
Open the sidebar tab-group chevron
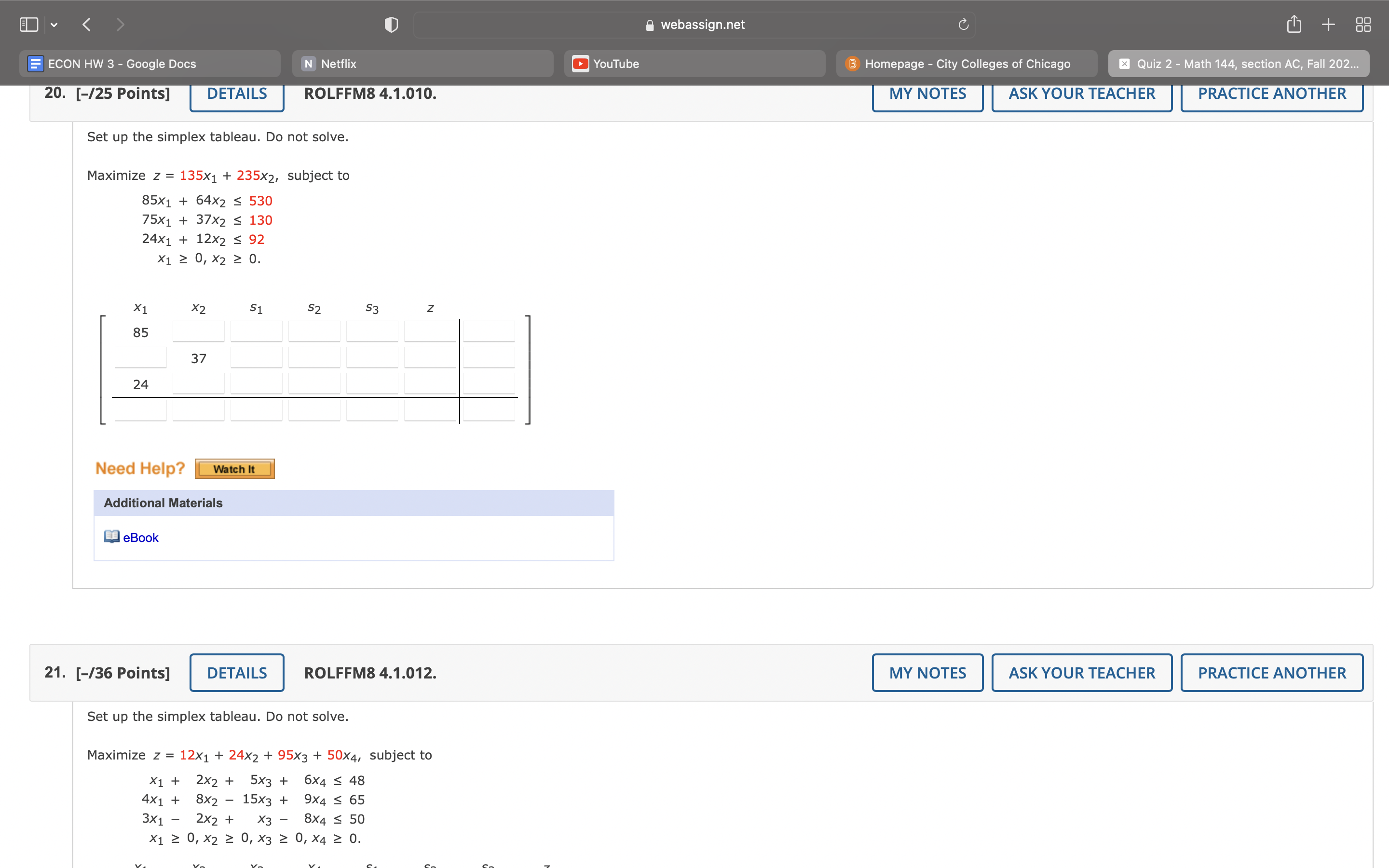pos(54,24)
